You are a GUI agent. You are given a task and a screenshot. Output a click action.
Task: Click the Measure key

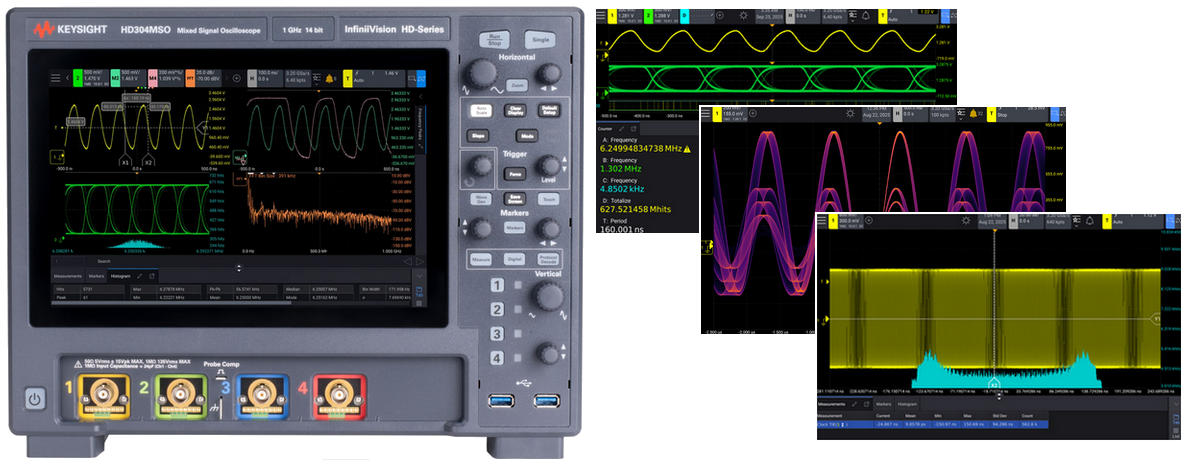(x=480, y=258)
